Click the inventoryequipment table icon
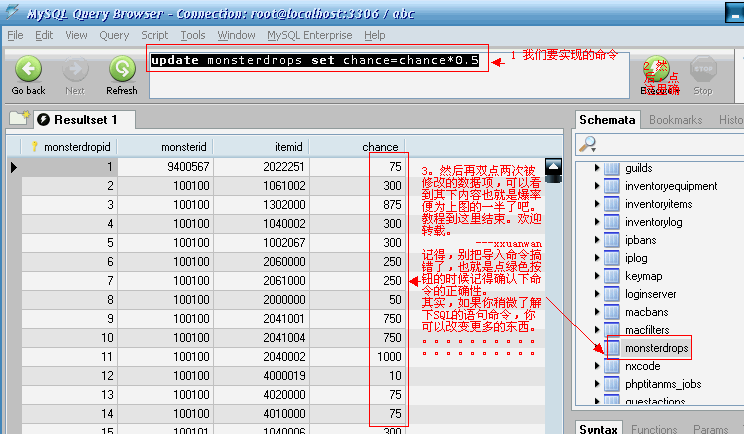Screen dimensions: 744x434 pos(612,186)
